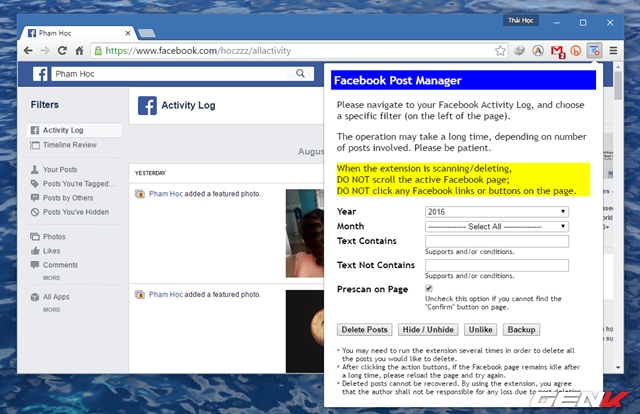The height and width of the screenshot is (414, 640).
Task: Go to browser home page icon
Action: [x=77, y=49]
